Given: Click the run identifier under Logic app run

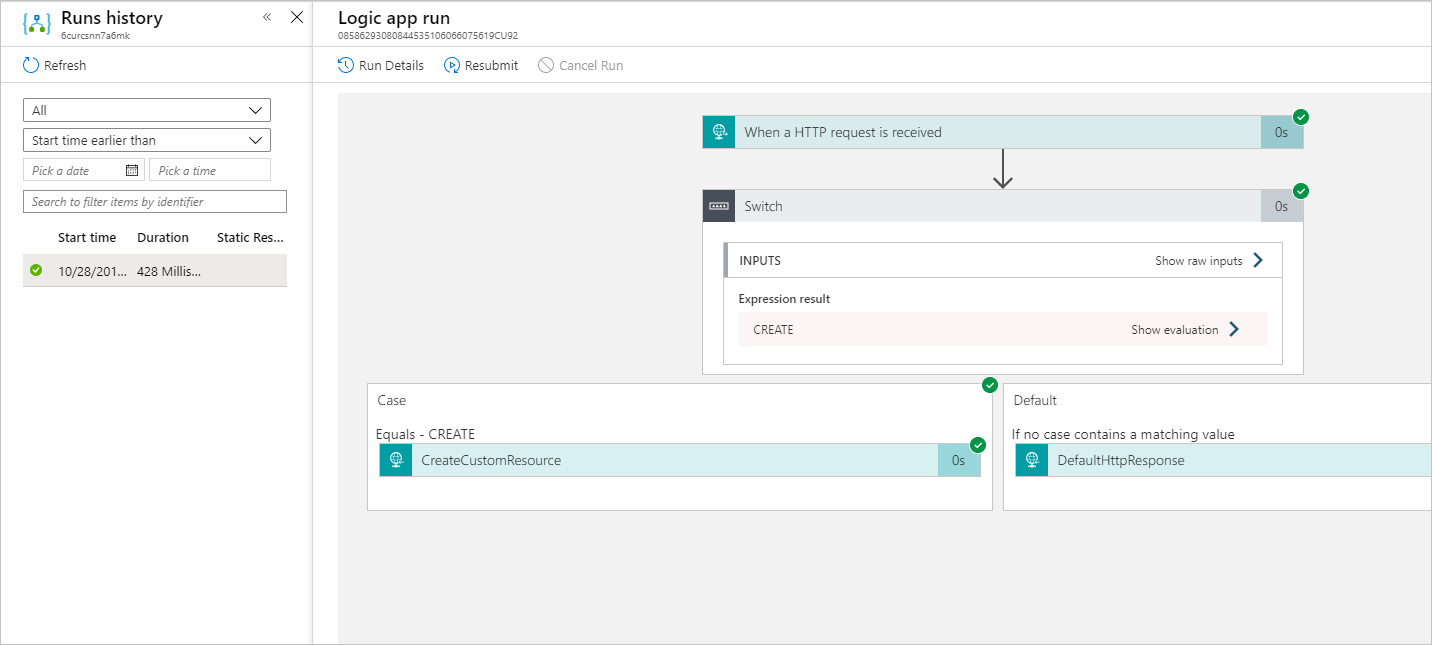Looking at the screenshot, I should 427,36.
